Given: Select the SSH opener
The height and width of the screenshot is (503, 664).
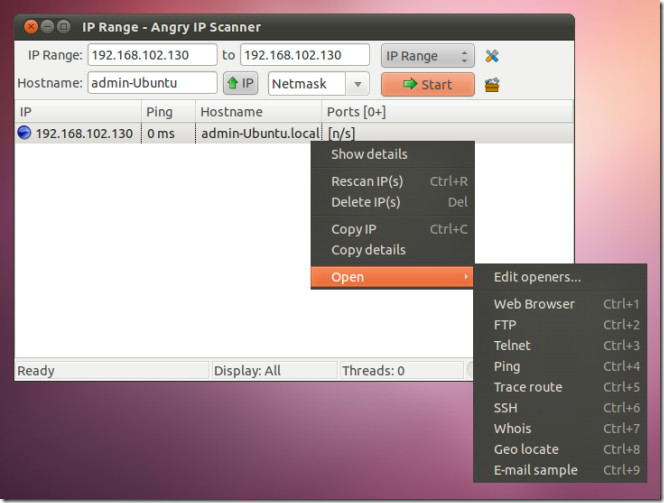Looking at the screenshot, I should 560,408.
